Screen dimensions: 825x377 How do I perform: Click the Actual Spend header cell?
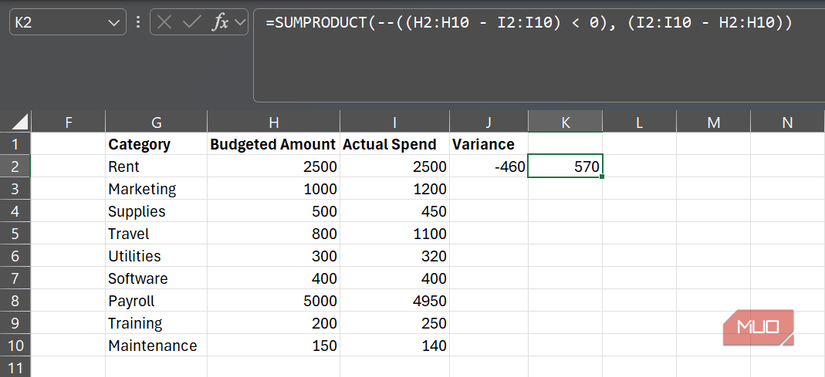click(395, 144)
